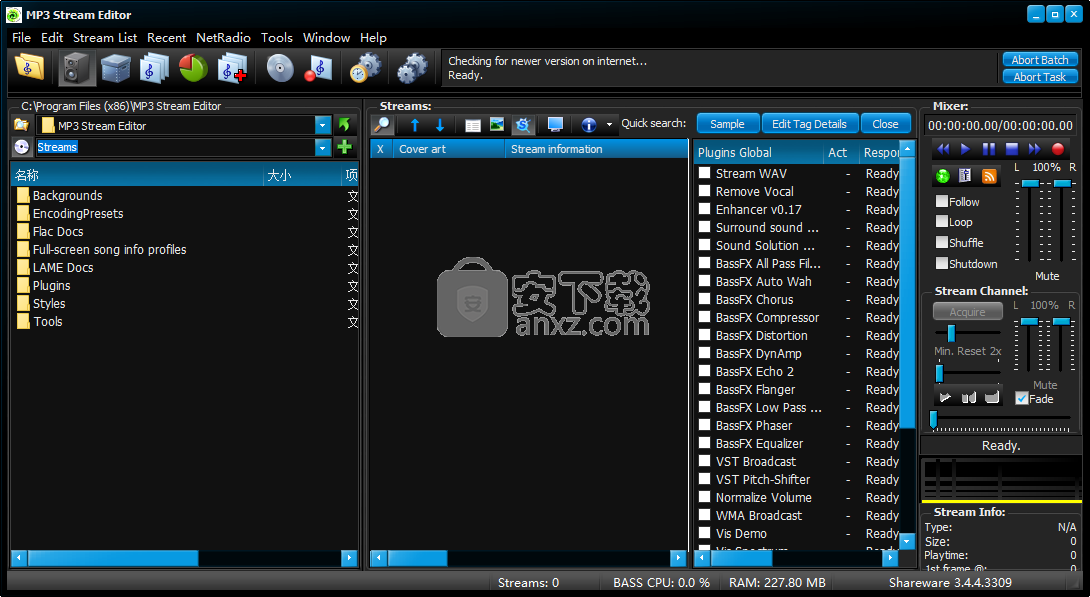Screen dimensions: 1090x597
Task: Open the Tools menu
Action: point(277,38)
